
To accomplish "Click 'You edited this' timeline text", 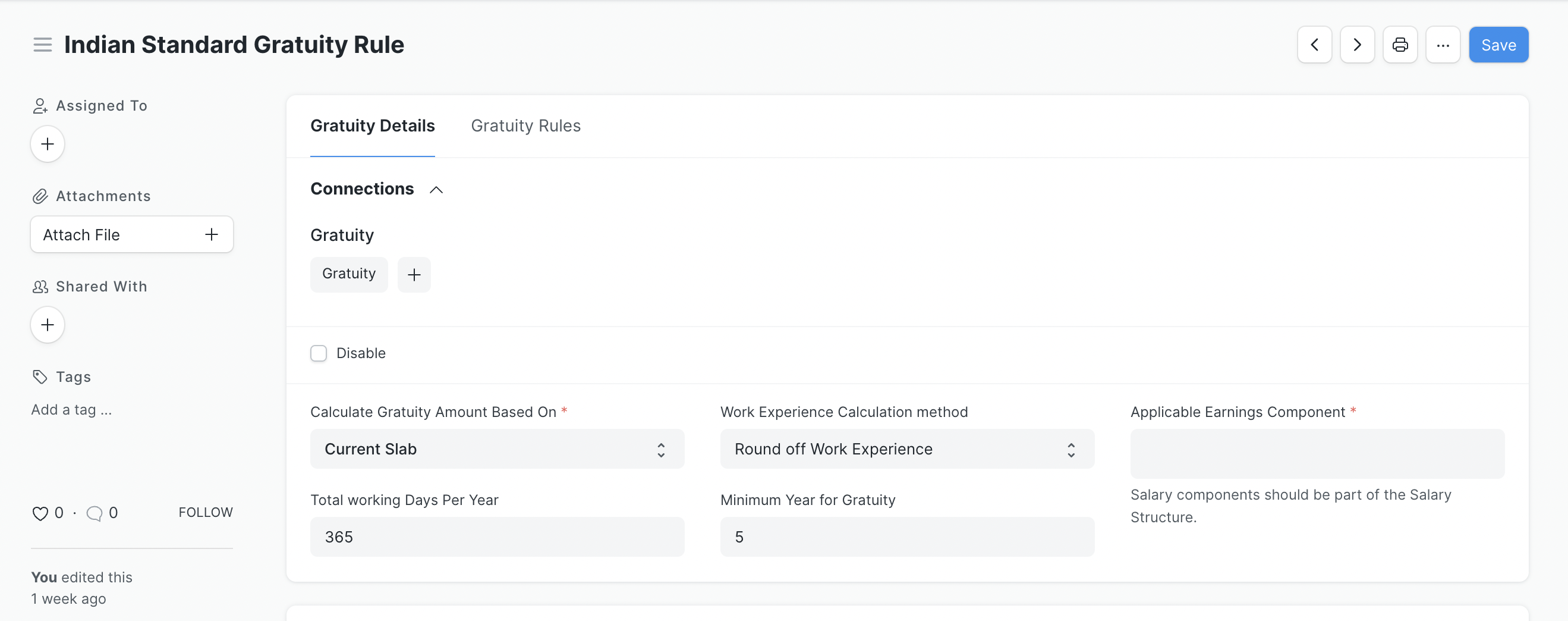I will (81, 577).
